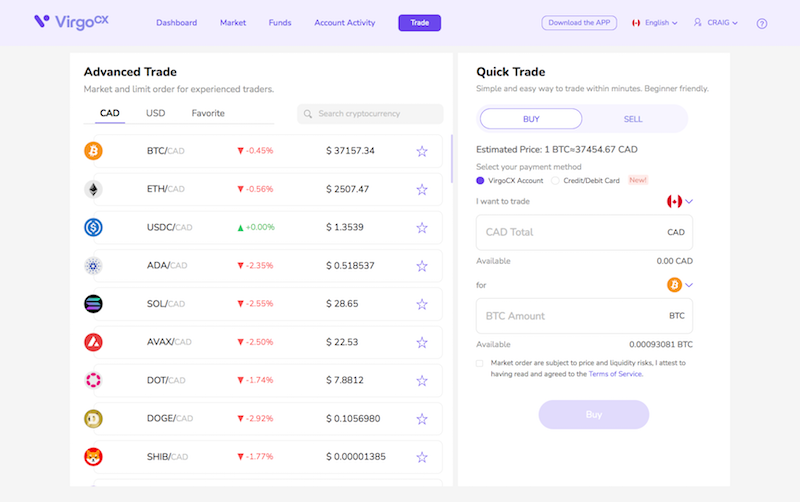800x502 pixels.
Task: Select the Trade navigation button
Action: coord(419,23)
